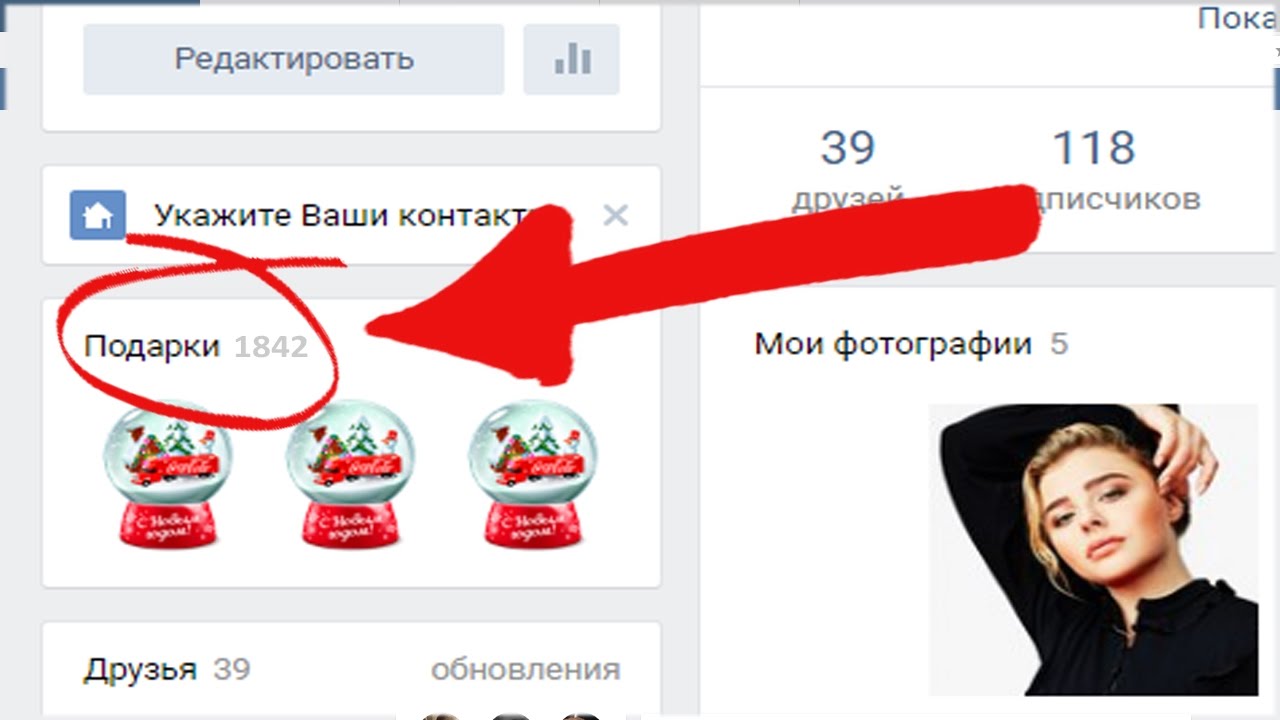Open the Мои фотографии album header
Image resolution: width=1280 pixels, height=720 pixels.
click(893, 344)
